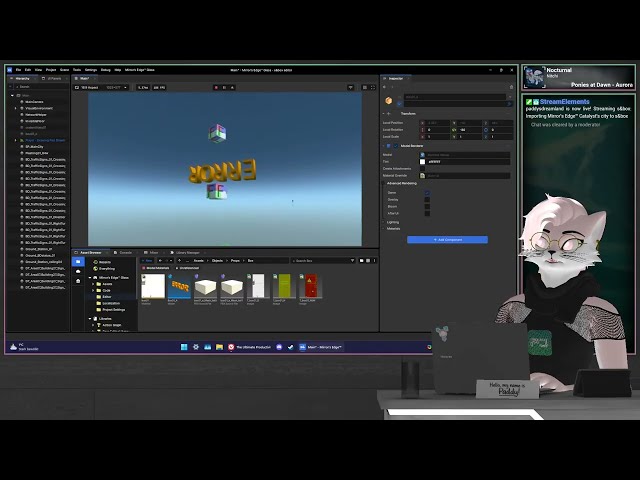Expand the Lighting section

pyautogui.click(x=393, y=222)
